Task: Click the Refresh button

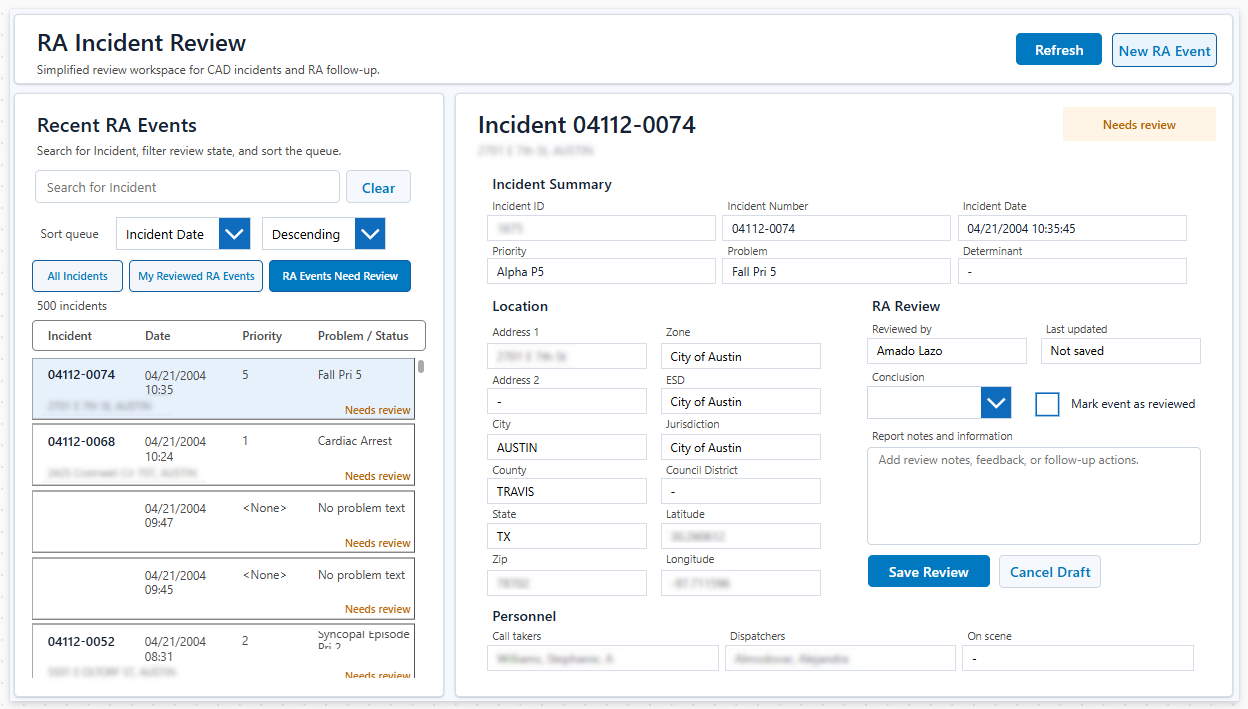Action: 1058,48
